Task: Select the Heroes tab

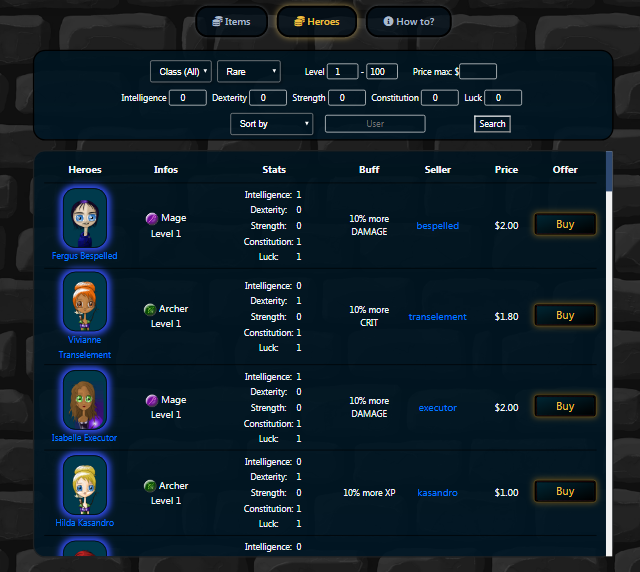Action: click(x=317, y=21)
